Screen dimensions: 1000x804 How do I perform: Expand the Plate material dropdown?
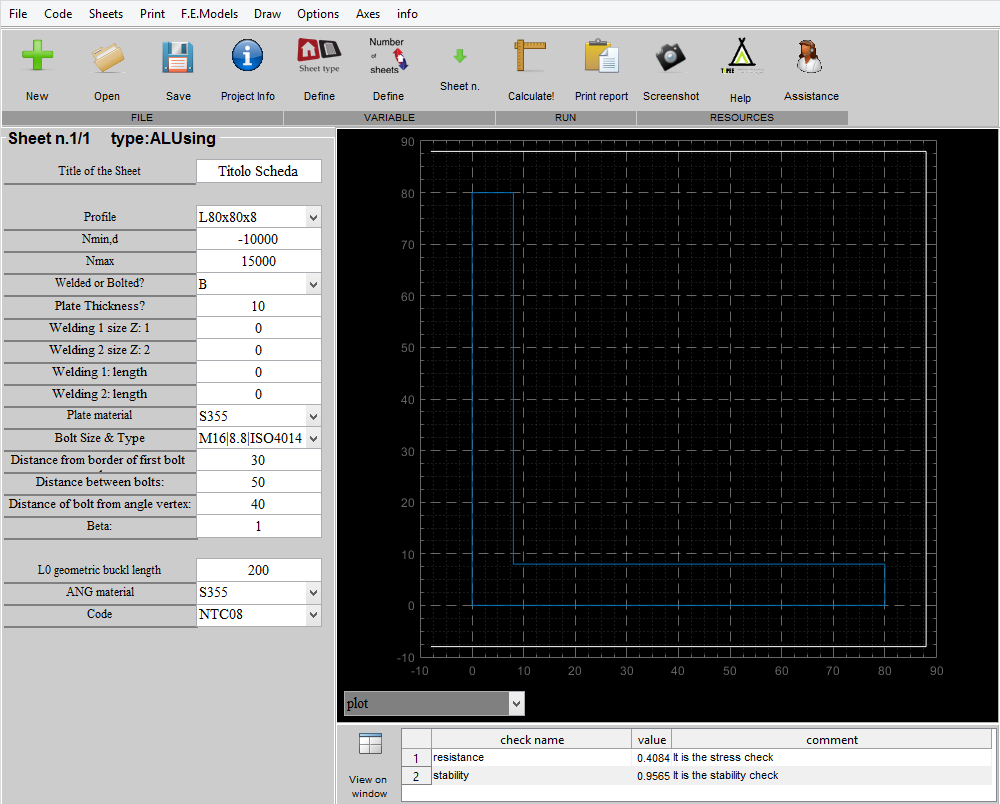click(x=313, y=416)
